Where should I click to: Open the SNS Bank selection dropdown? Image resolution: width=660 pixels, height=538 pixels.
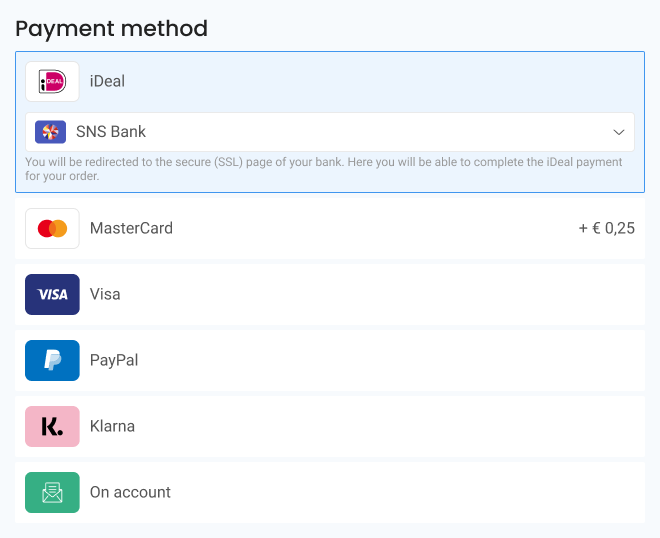(330, 132)
